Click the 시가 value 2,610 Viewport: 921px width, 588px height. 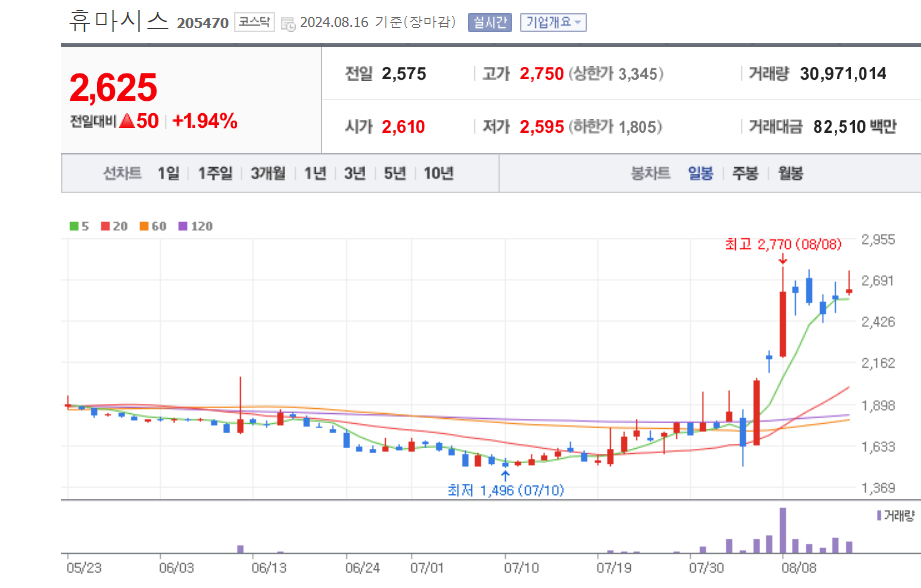pyautogui.click(x=403, y=127)
